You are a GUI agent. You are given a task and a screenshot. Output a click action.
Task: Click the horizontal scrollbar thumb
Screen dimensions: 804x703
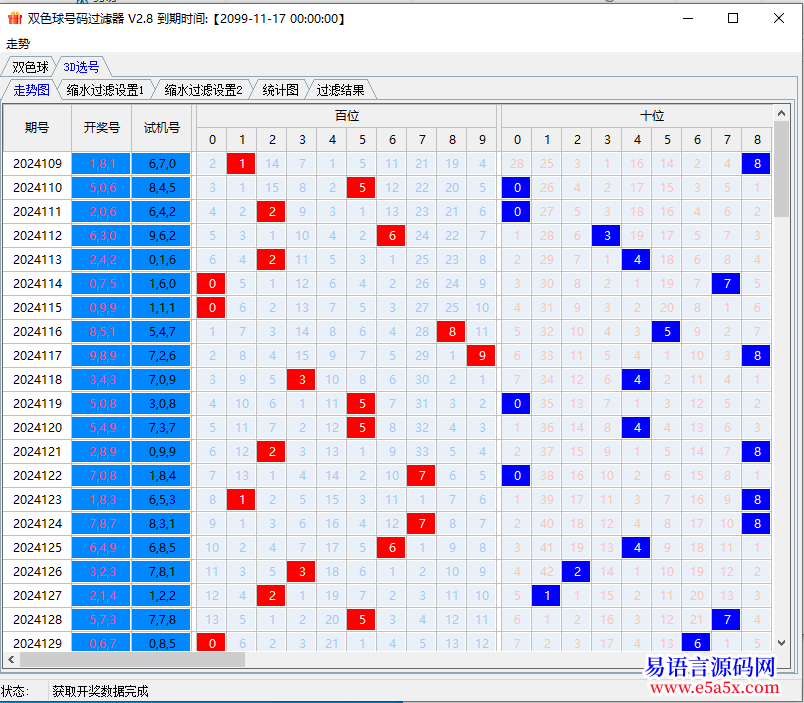132,659
